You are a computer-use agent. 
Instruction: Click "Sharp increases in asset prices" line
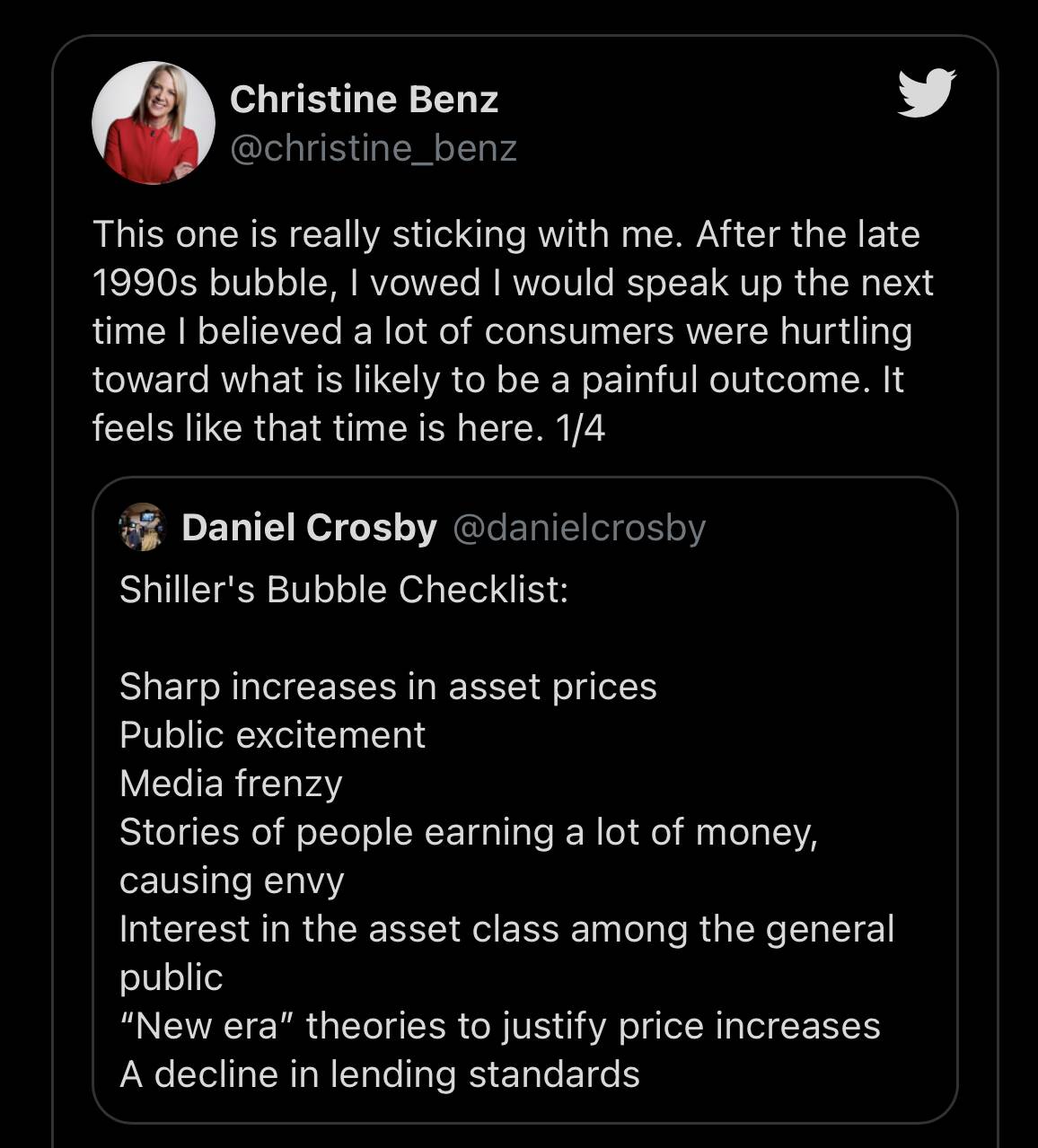tap(388, 687)
